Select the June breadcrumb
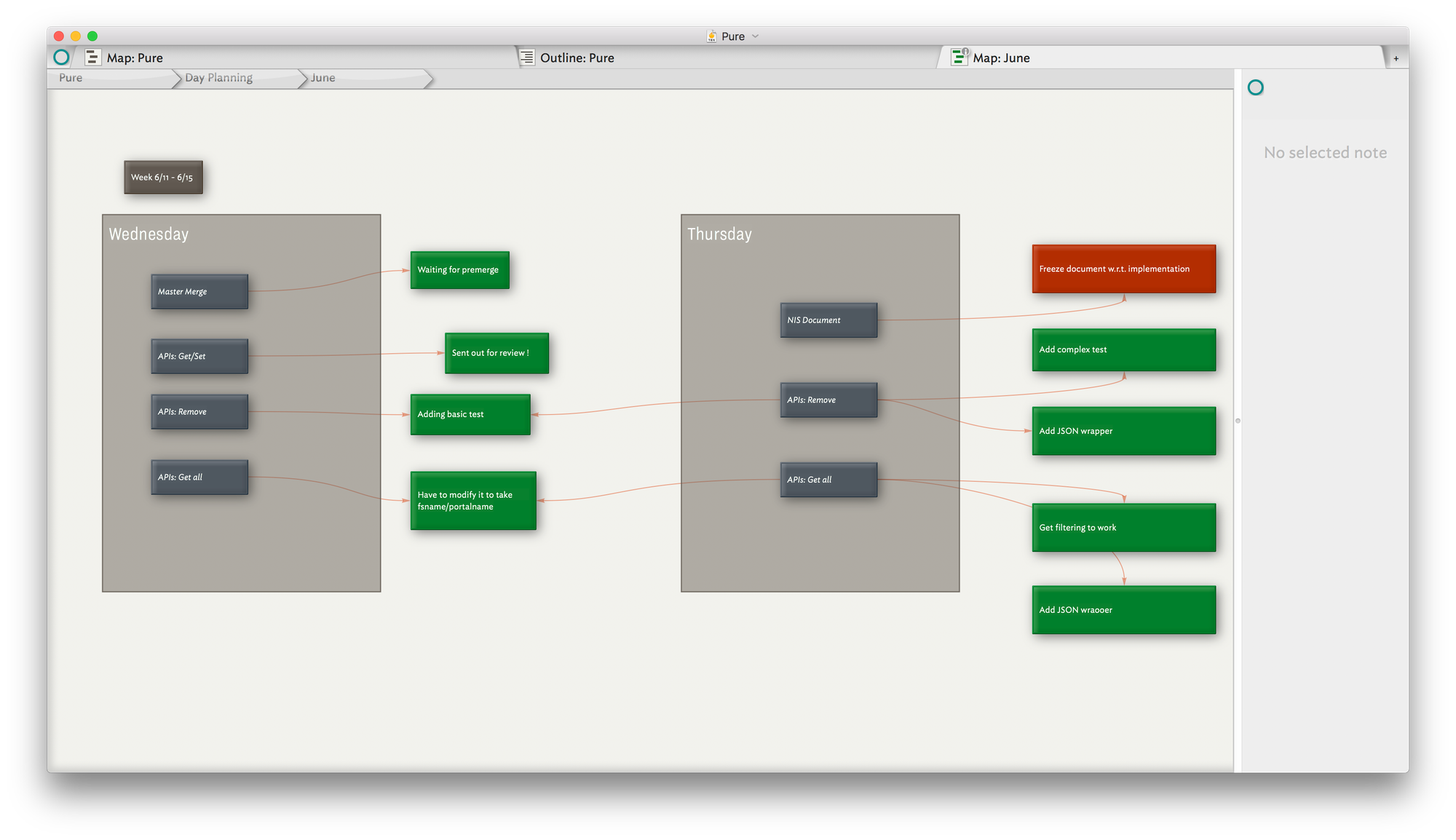This screenshot has height=840, width=1456. point(323,78)
